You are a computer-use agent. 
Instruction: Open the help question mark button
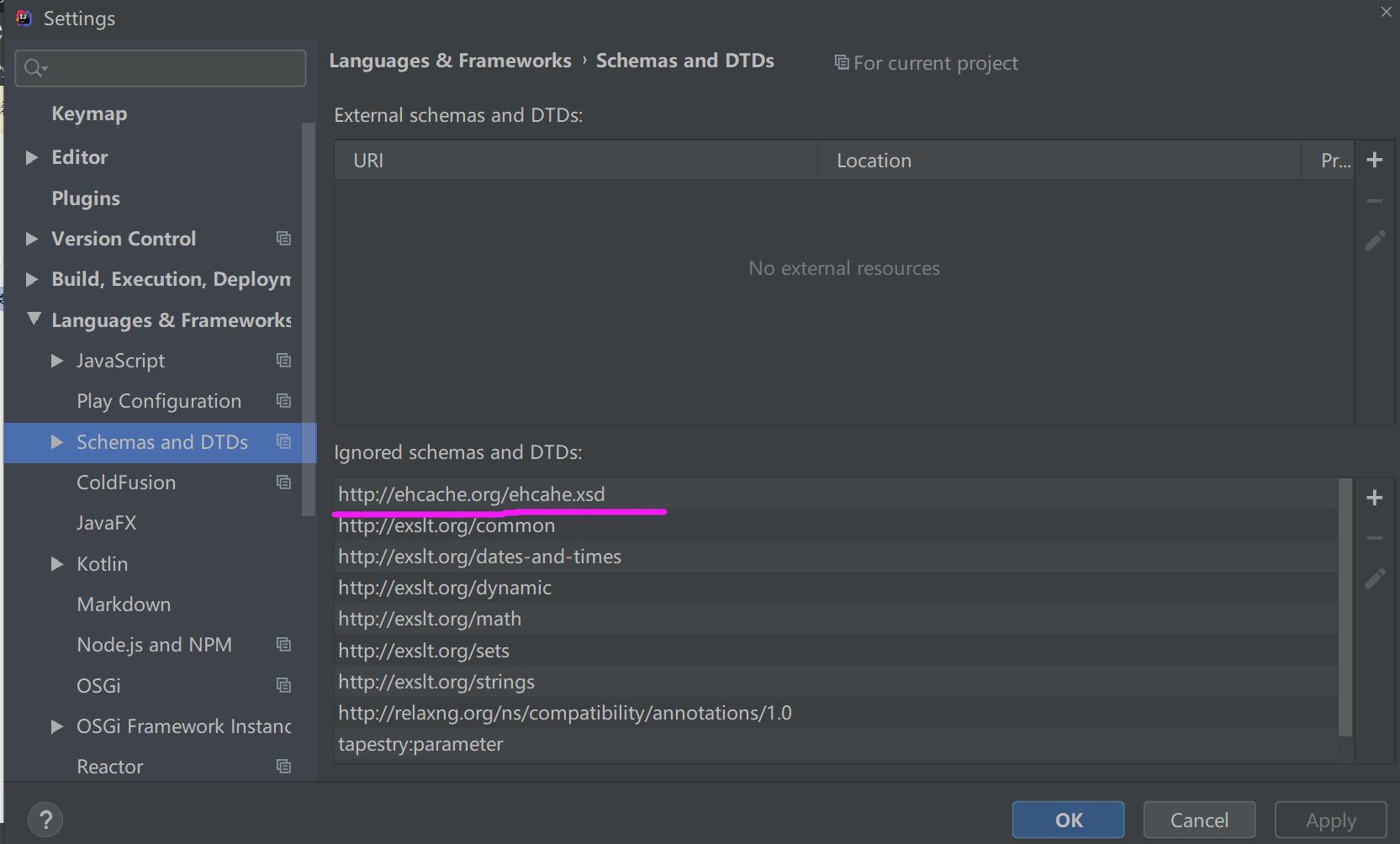point(45,820)
